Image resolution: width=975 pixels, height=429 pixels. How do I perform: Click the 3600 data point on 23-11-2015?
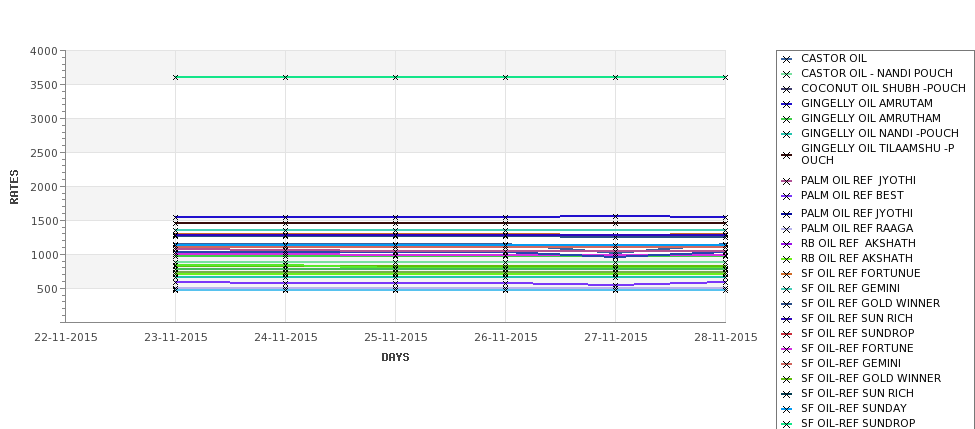(175, 77)
